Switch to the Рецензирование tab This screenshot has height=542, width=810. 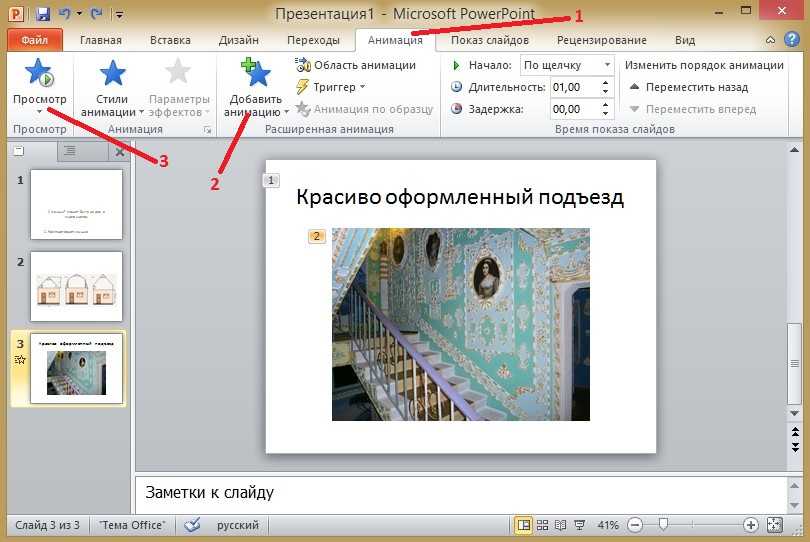pos(601,40)
